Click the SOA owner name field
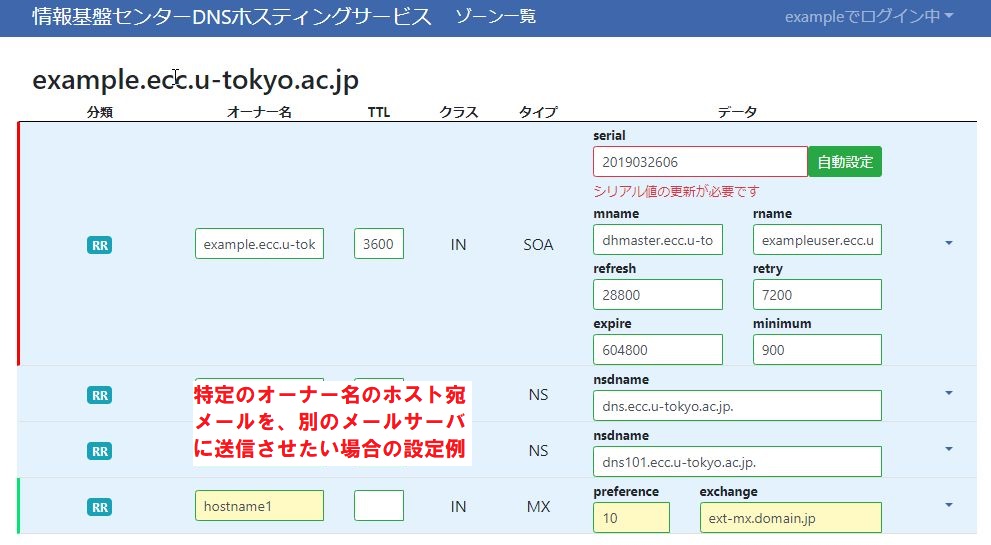This screenshot has width=991, height=545. point(259,244)
